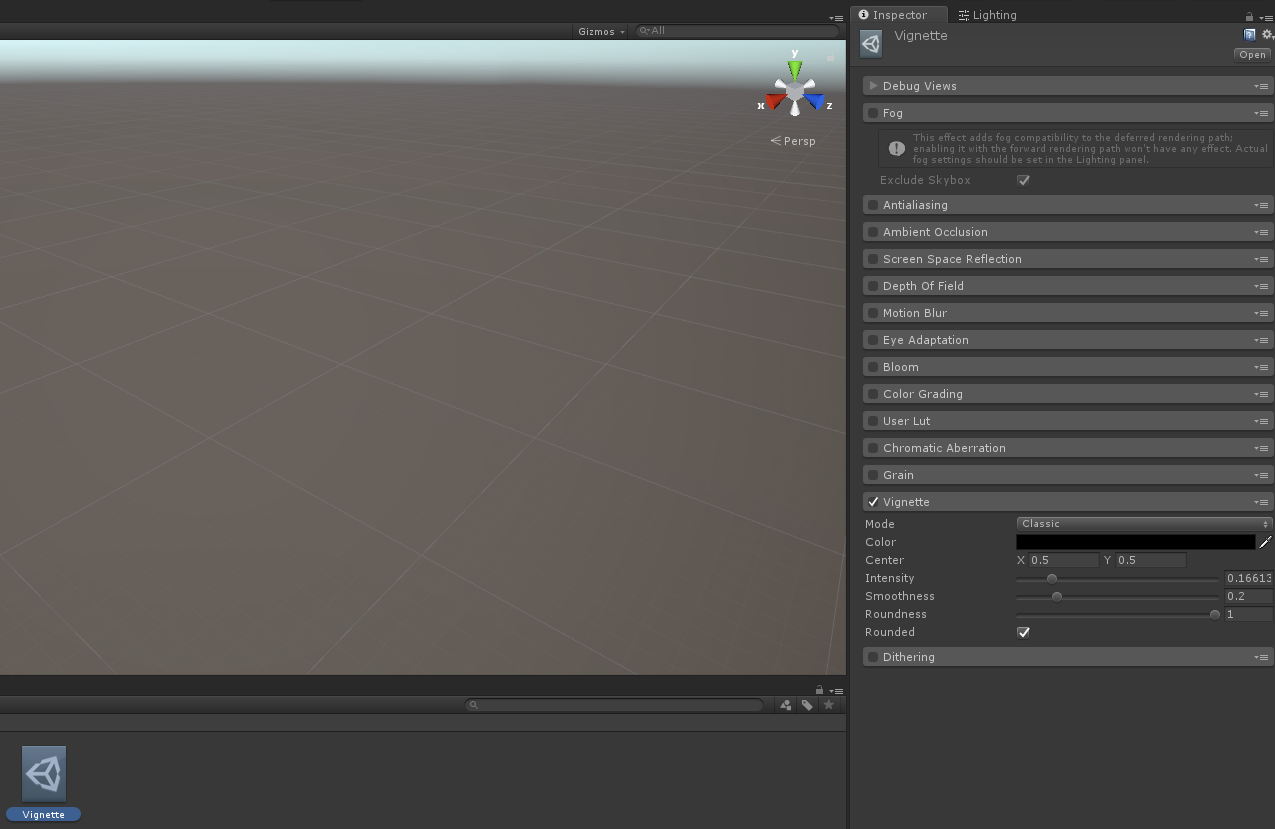The image size is (1275, 829).
Task: Disable the Vignette effect checkbox
Action: 873,502
